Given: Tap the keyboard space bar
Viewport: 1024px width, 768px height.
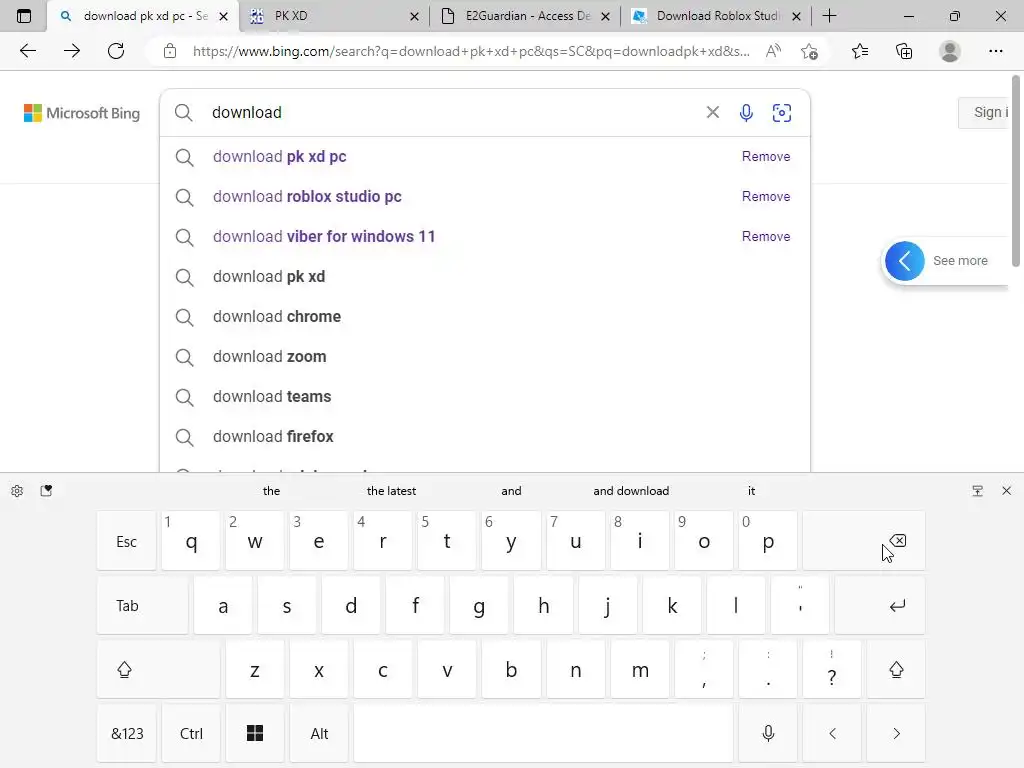Looking at the screenshot, I should coord(543,733).
